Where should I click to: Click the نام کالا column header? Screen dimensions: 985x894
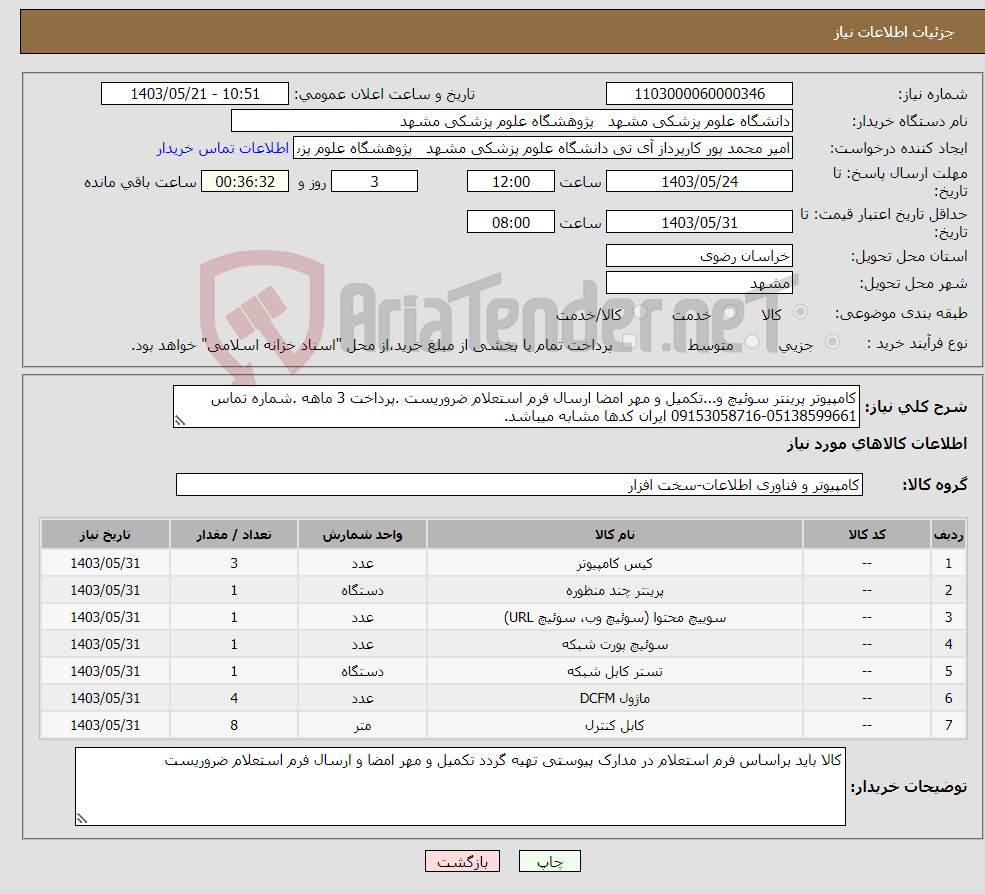[x=615, y=535]
